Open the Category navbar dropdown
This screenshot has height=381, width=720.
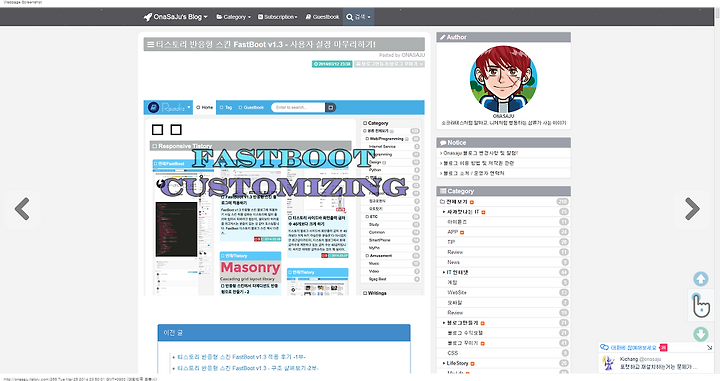[x=233, y=17]
